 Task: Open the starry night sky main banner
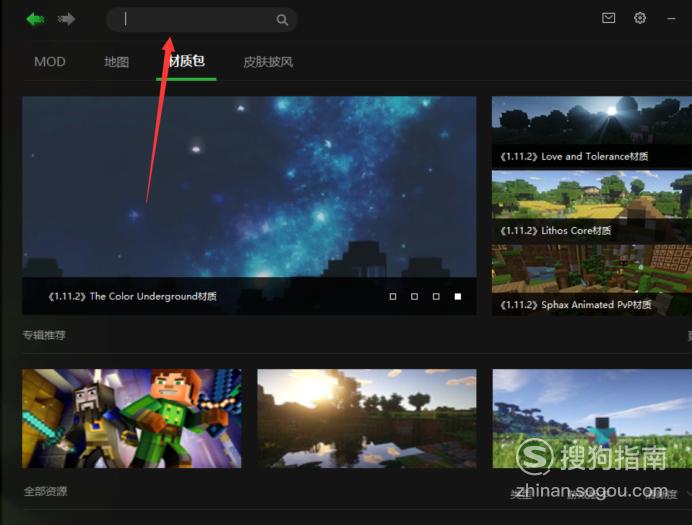pos(249,205)
